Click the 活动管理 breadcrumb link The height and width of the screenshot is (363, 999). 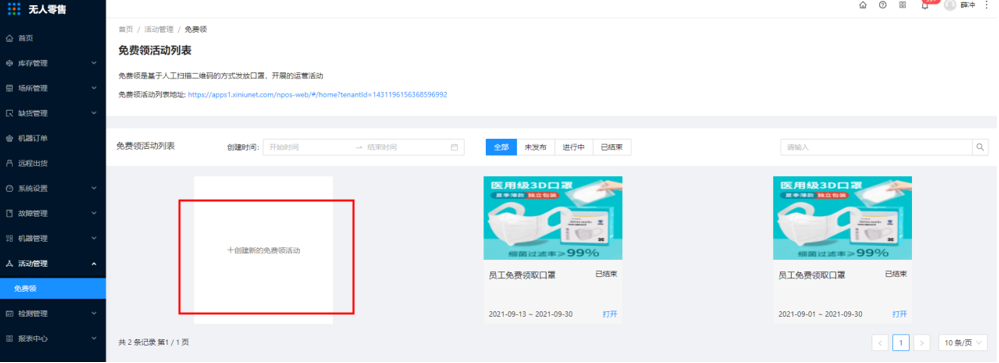(x=159, y=29)
